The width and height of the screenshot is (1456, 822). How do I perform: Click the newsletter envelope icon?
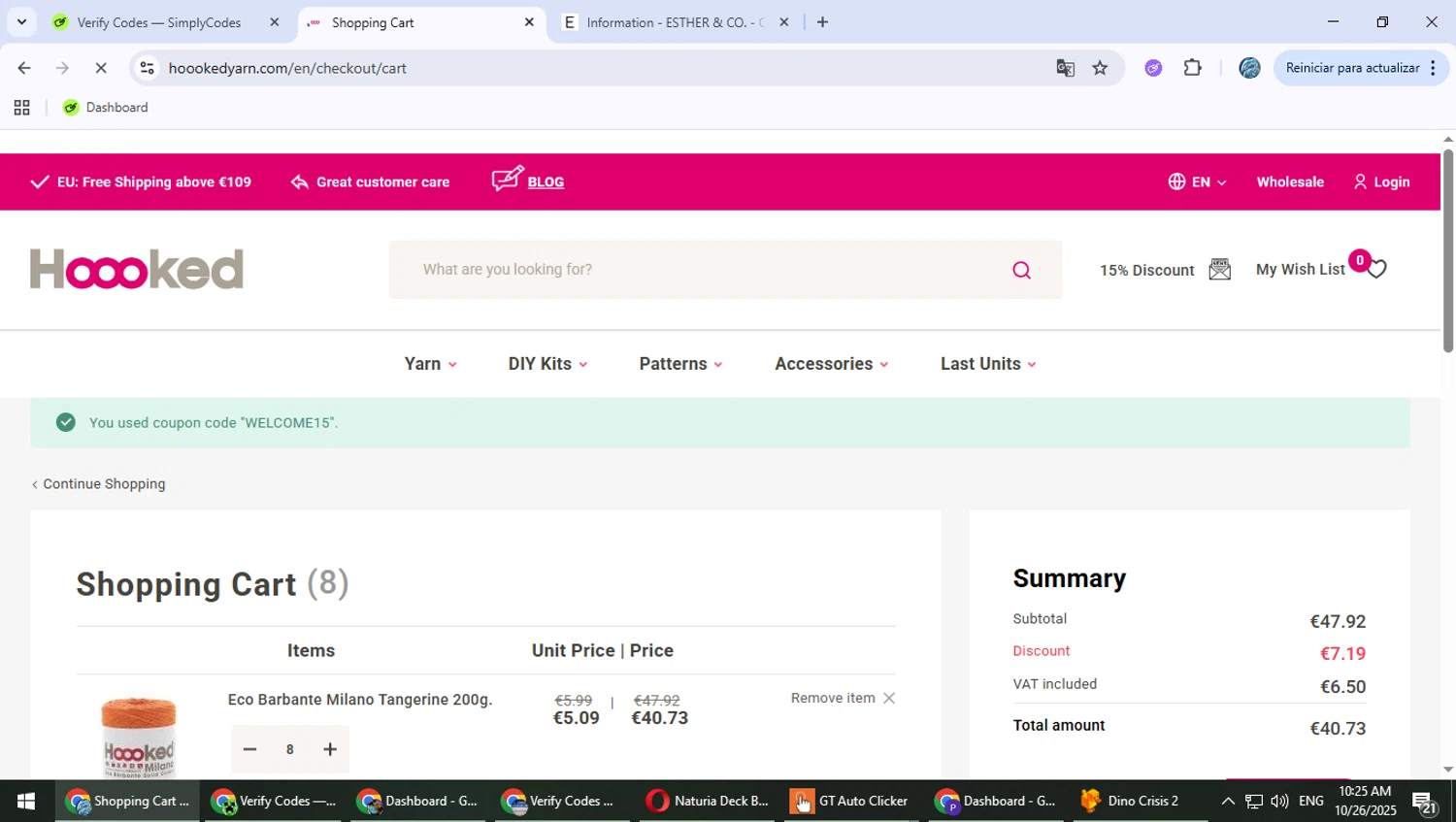pyautogui.click(x=1220, y=270)
